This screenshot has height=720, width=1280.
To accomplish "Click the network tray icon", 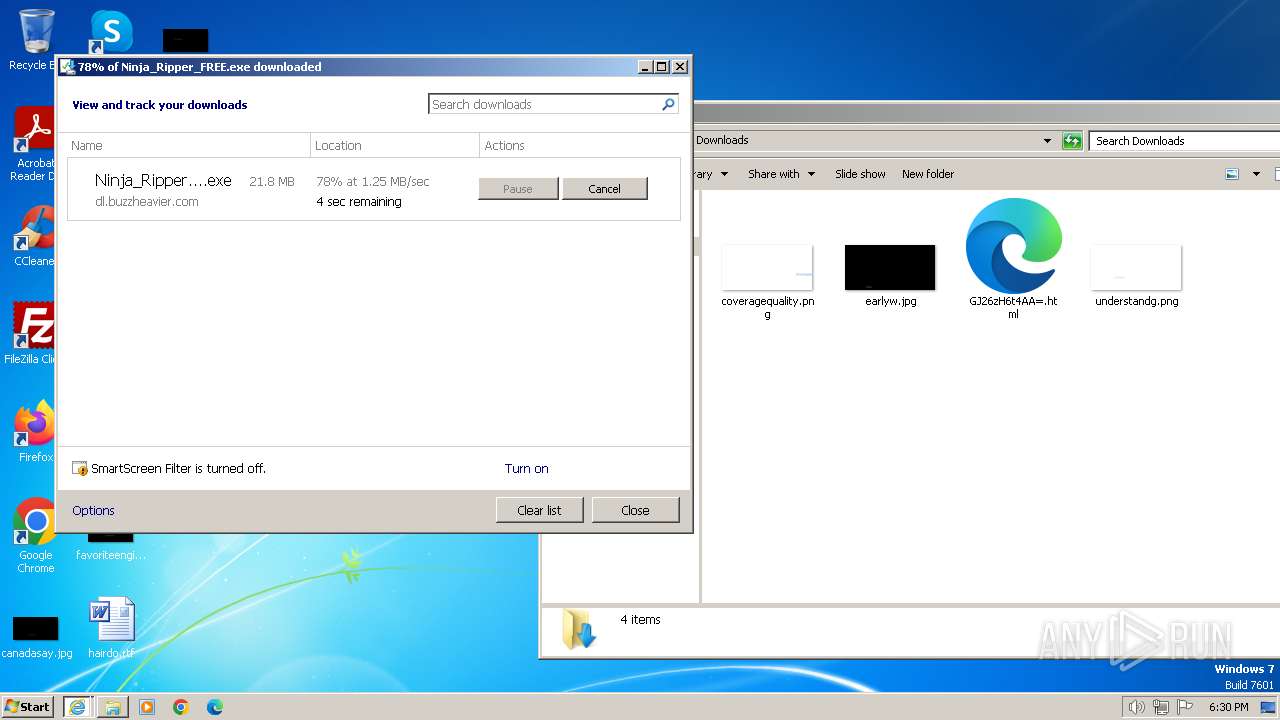I will [x=1161, y=707].
